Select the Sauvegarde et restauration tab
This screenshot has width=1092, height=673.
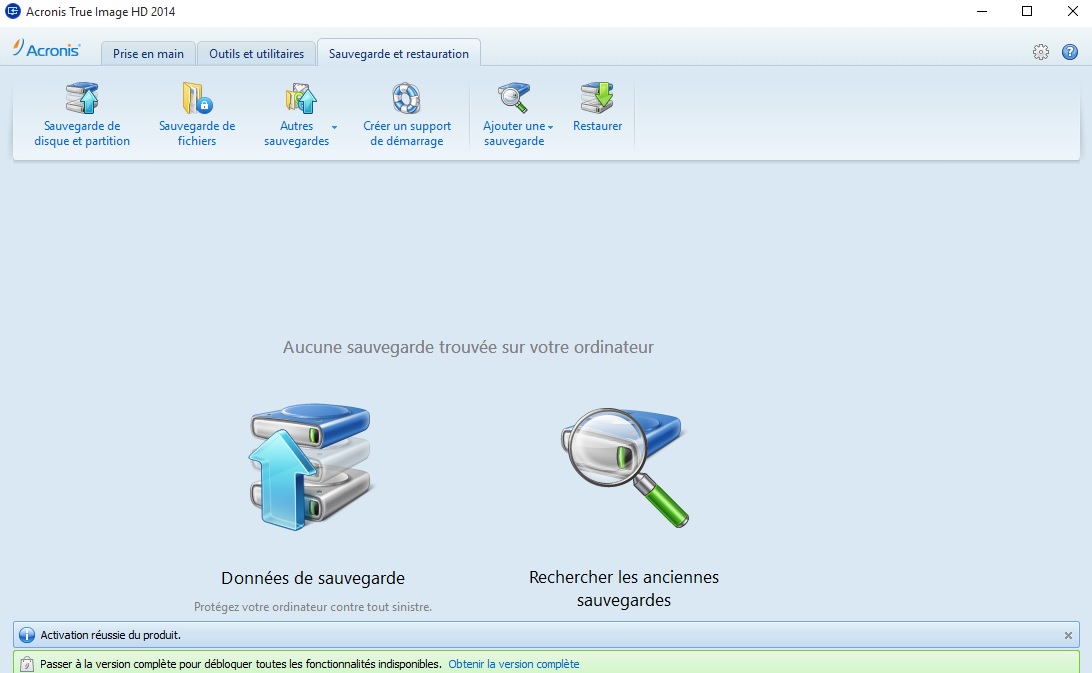[x=398, y=54]
